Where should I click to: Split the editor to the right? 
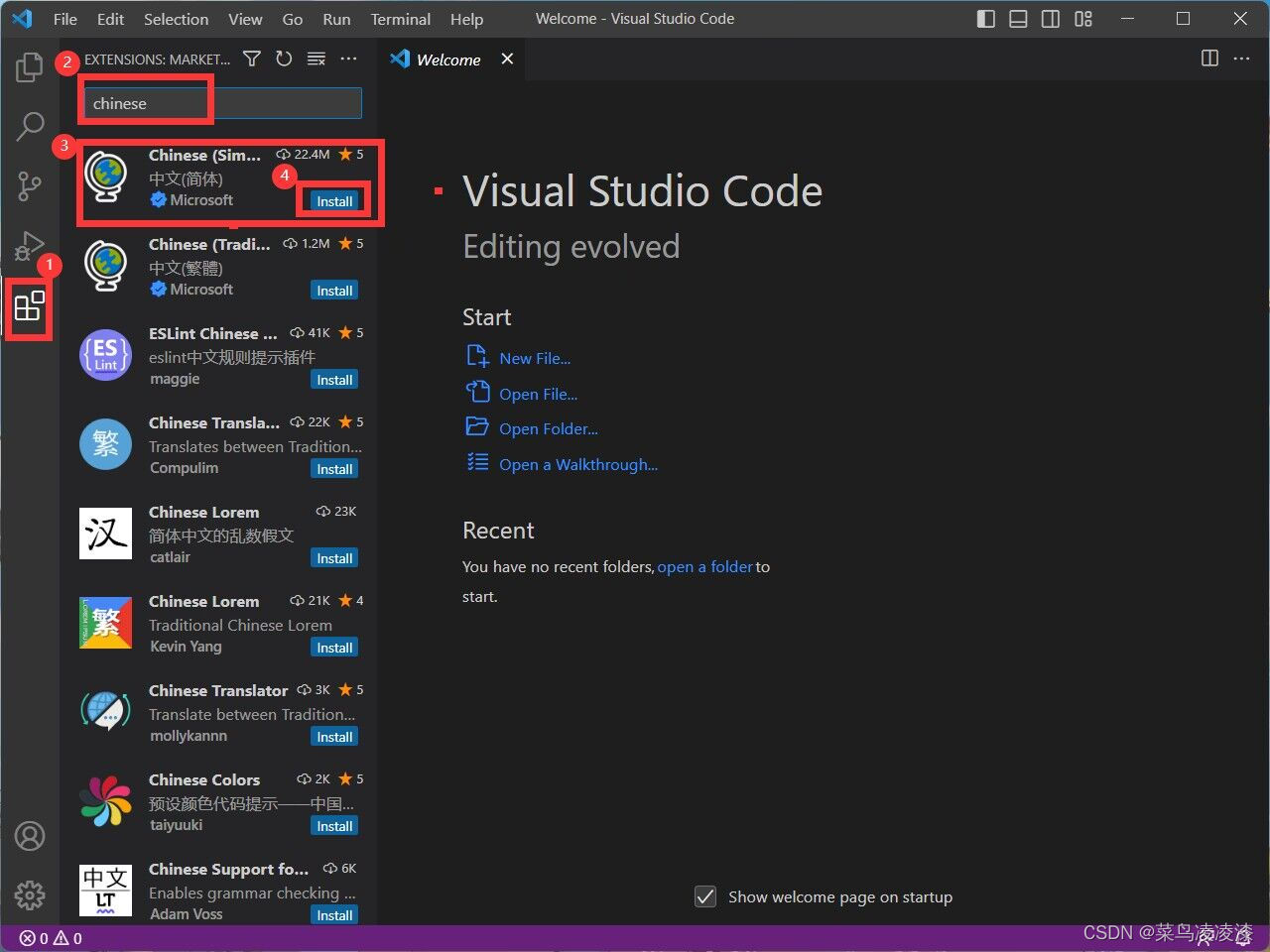(1209, 59)
